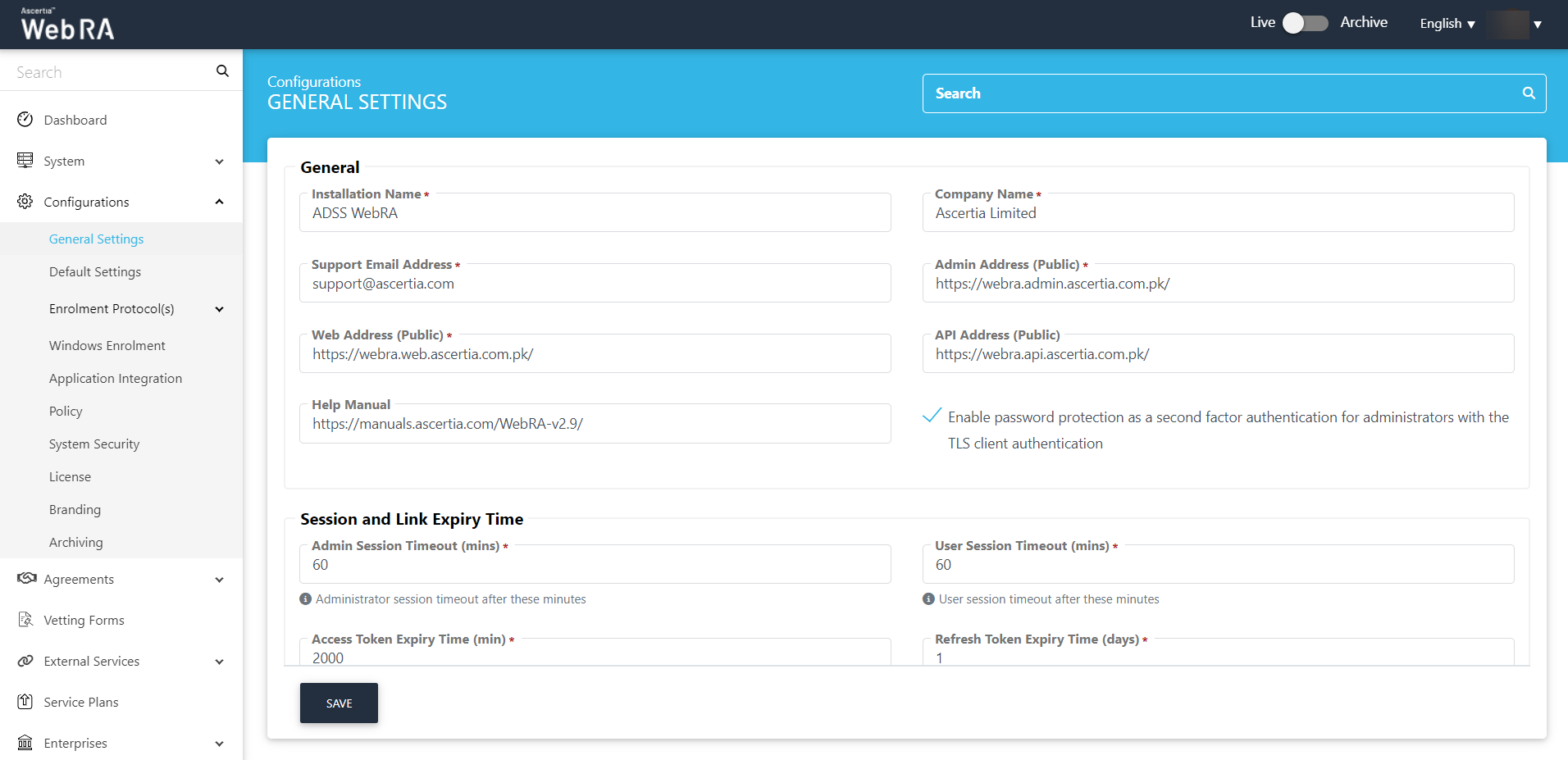
Task: Open System Security settings
Action: coord(94,444)
